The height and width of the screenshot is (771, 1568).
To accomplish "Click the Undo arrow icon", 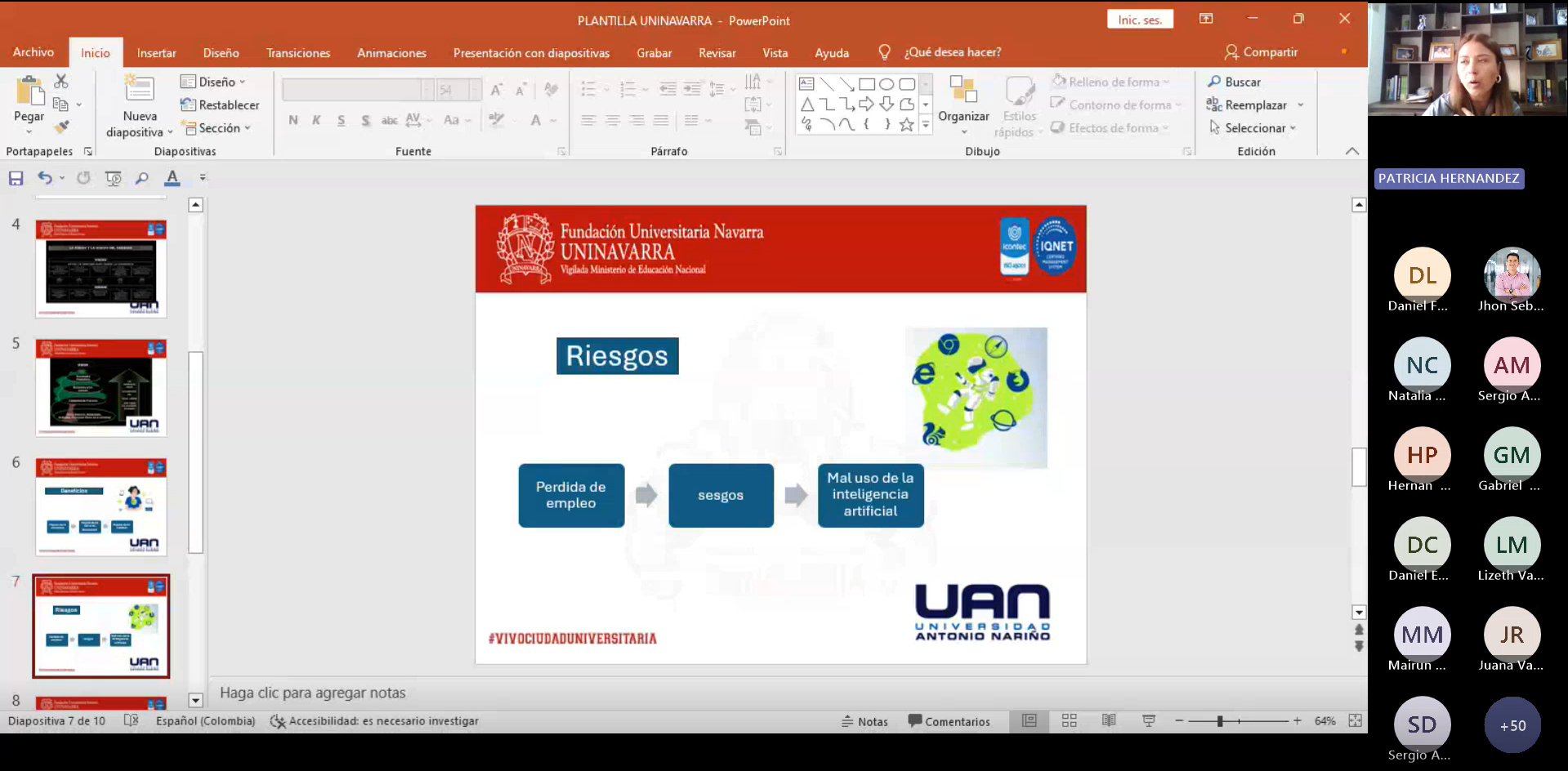I will pos(45,178).
